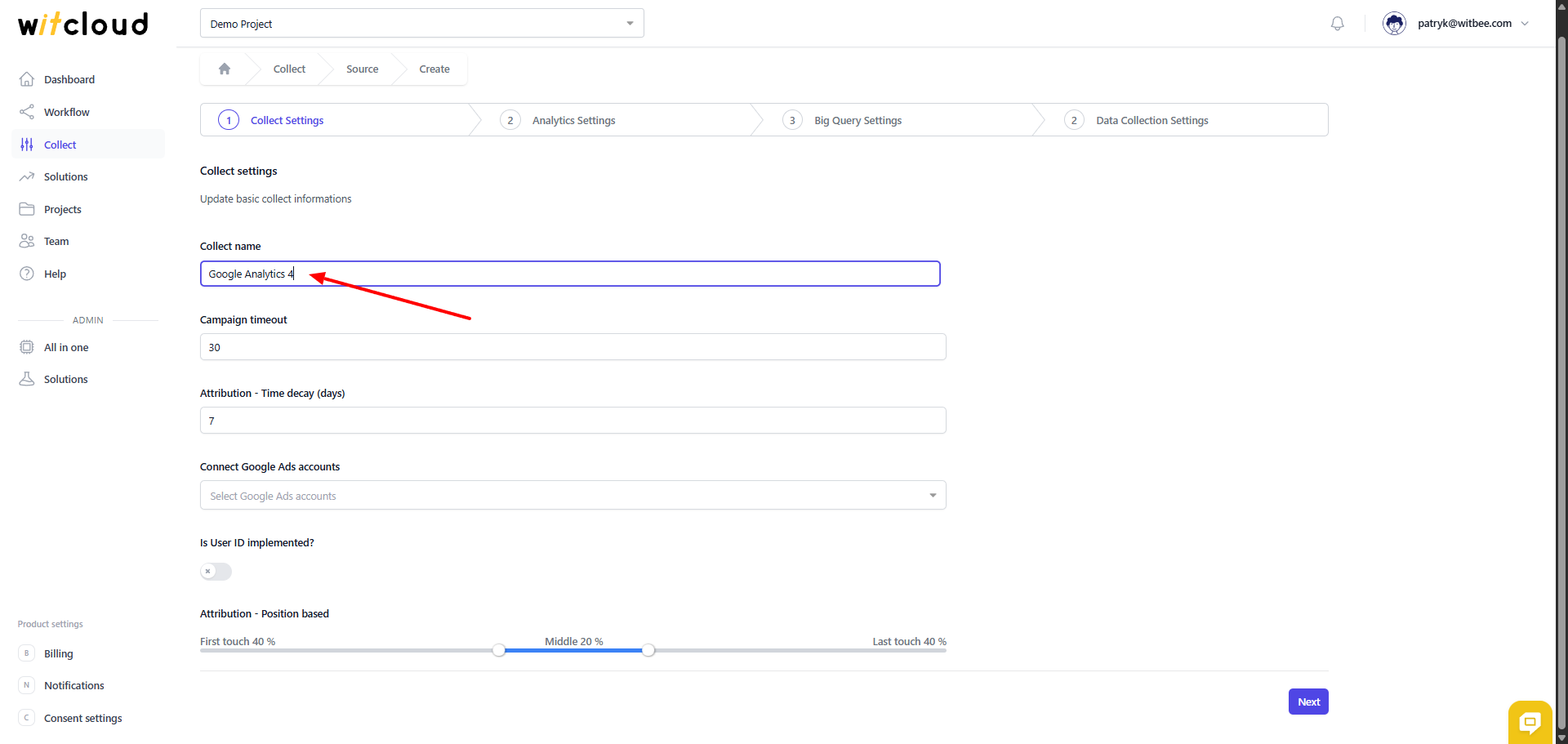Click the Workflow share icon

coord(27,112)
